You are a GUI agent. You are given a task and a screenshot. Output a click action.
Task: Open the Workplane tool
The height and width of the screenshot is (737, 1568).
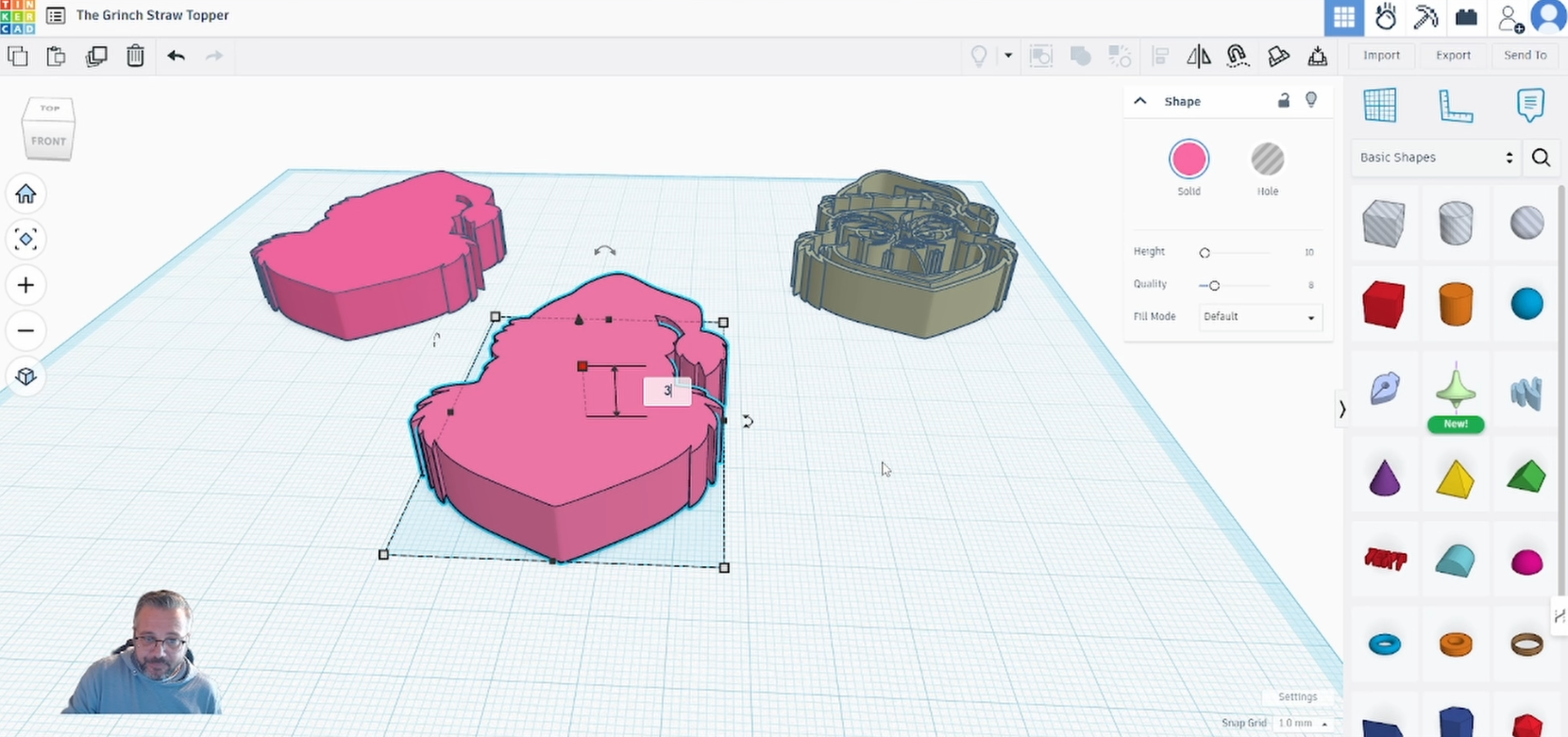pyautogui.click(x=1379, y=106)
